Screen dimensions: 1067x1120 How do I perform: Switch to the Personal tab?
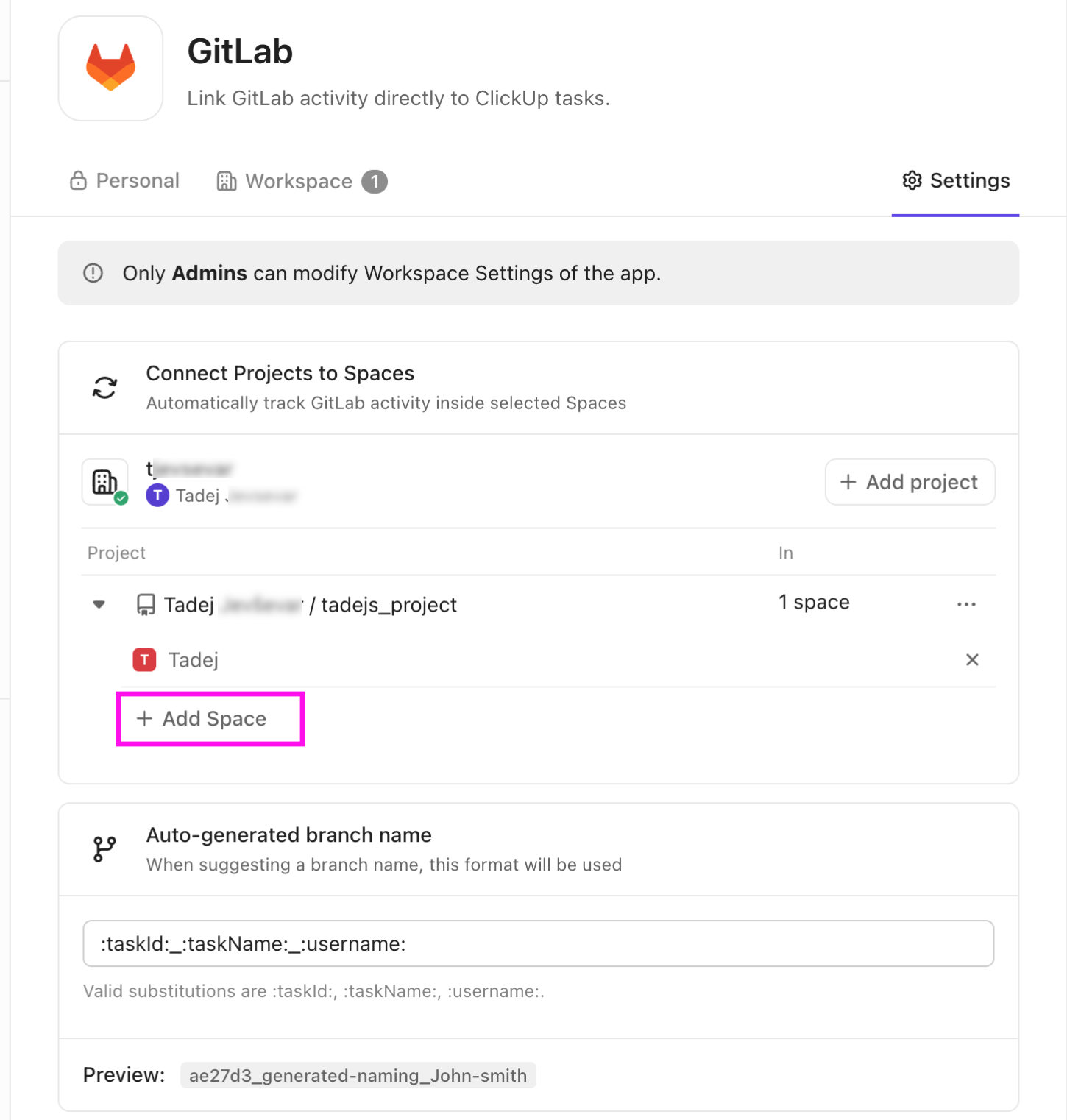[124, 180]
